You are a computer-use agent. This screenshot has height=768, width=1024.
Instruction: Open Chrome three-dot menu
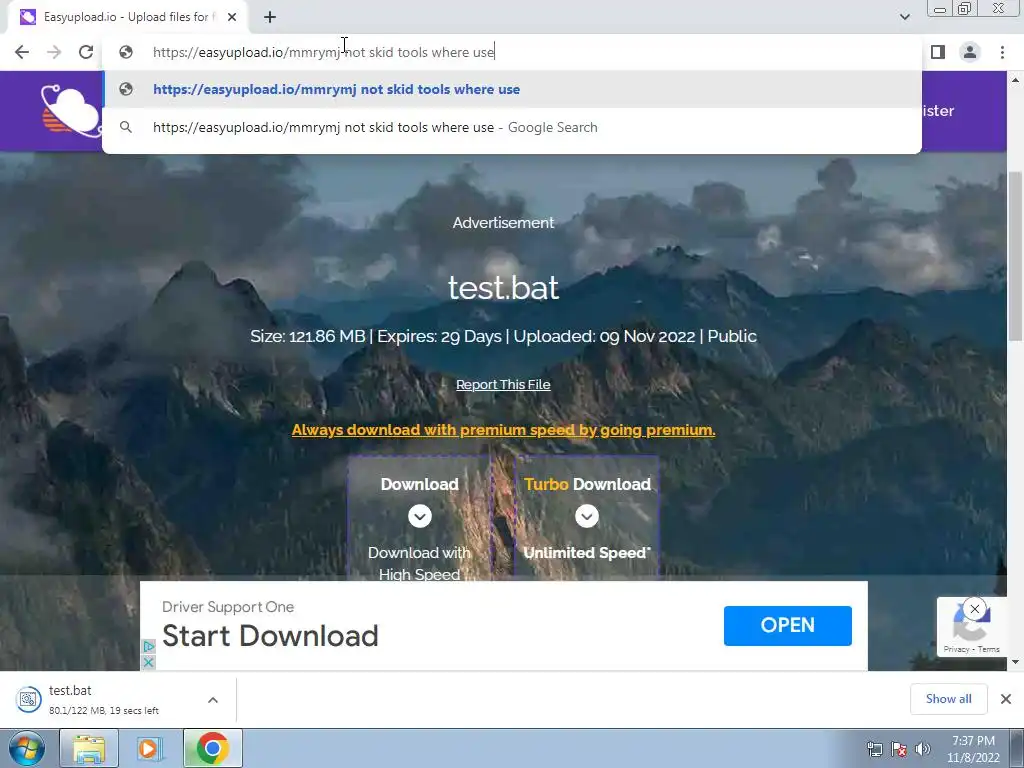(x=1002, y=52)
